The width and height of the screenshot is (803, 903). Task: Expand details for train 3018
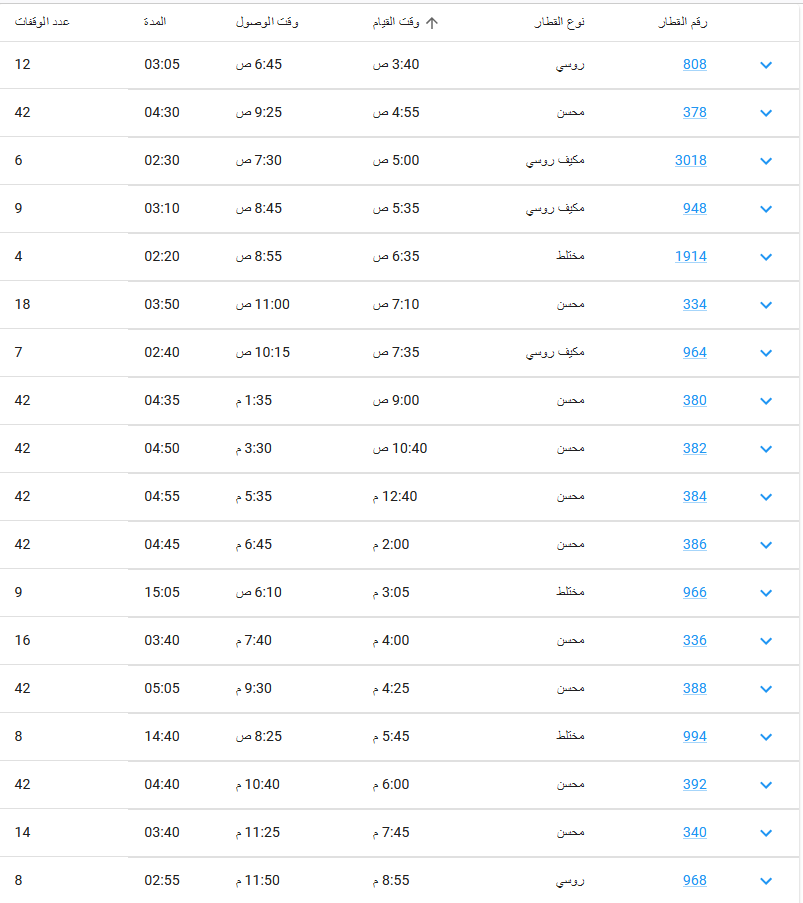point(766,161)
